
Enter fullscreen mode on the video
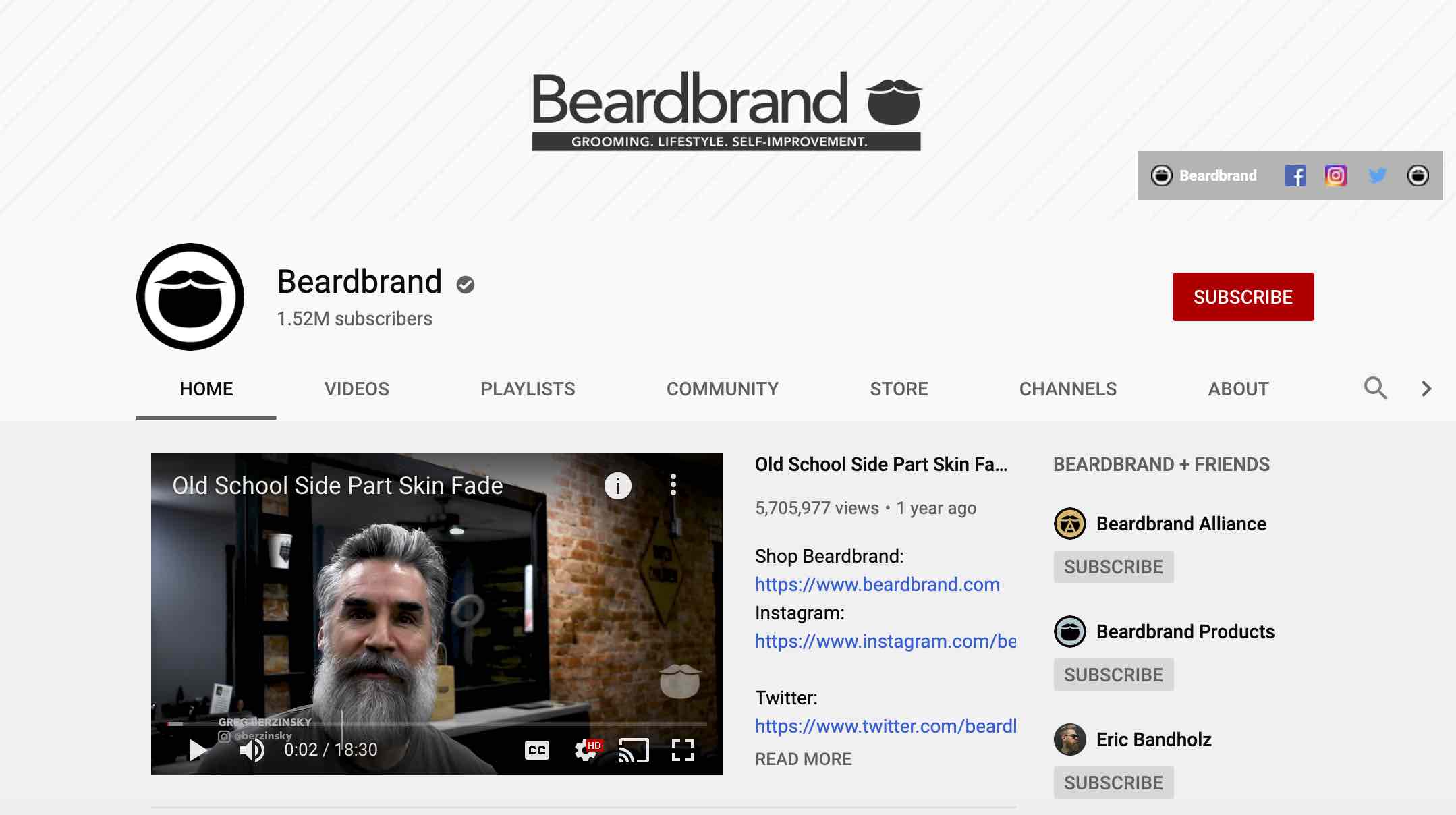(x=683, y=750)
